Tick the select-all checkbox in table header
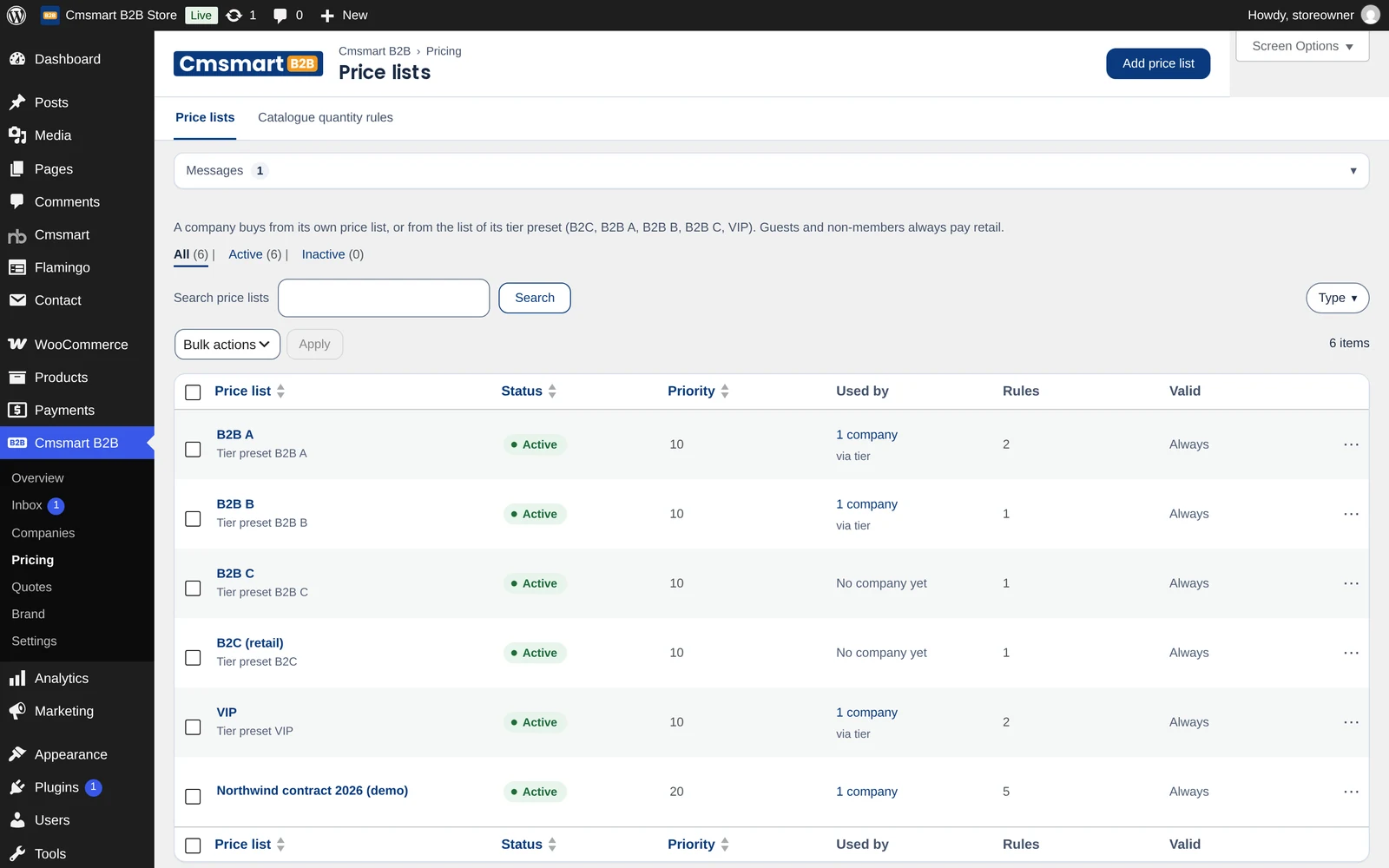 tap(194, 392)
